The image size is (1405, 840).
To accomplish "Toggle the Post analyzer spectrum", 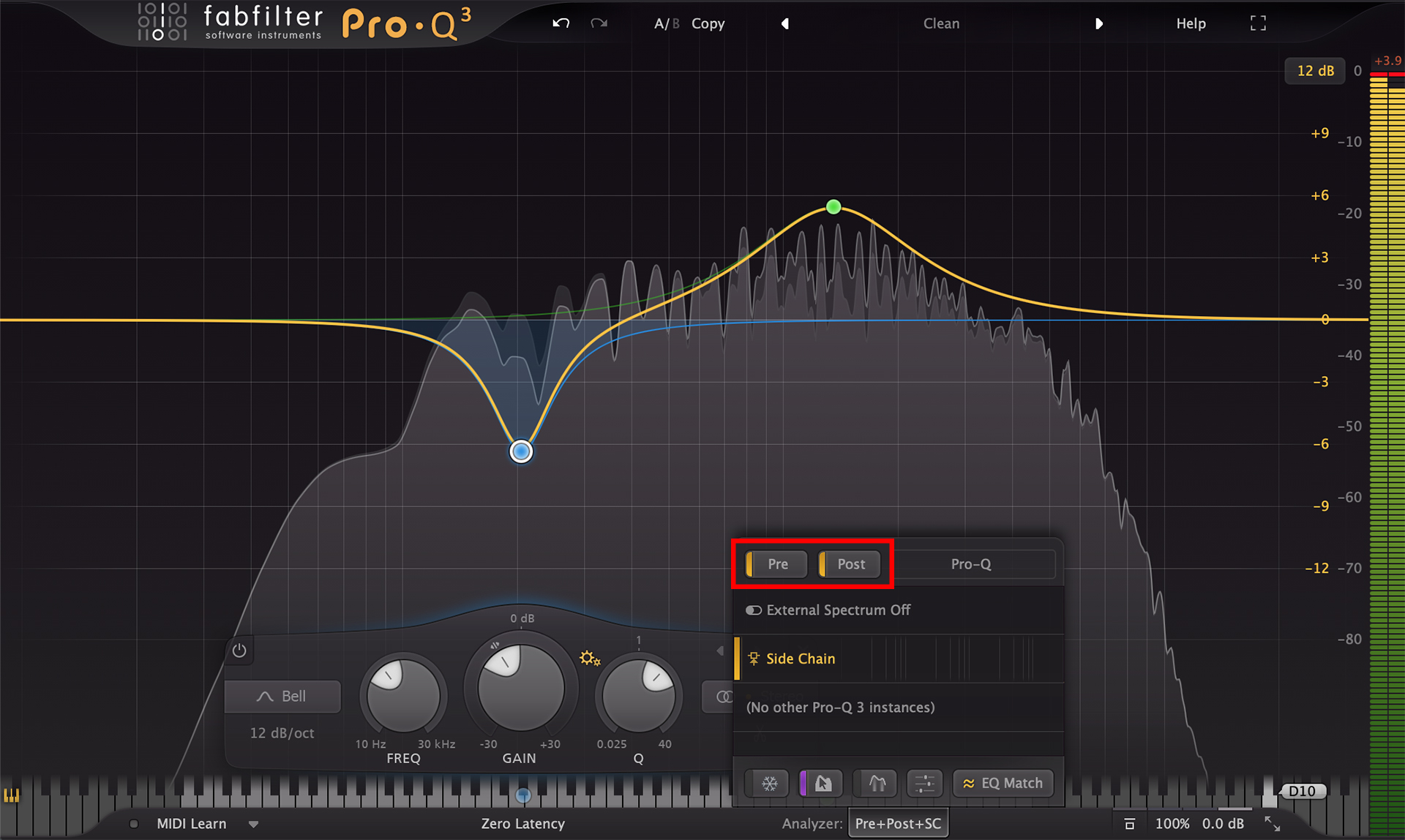I will [x=850, y=564].
